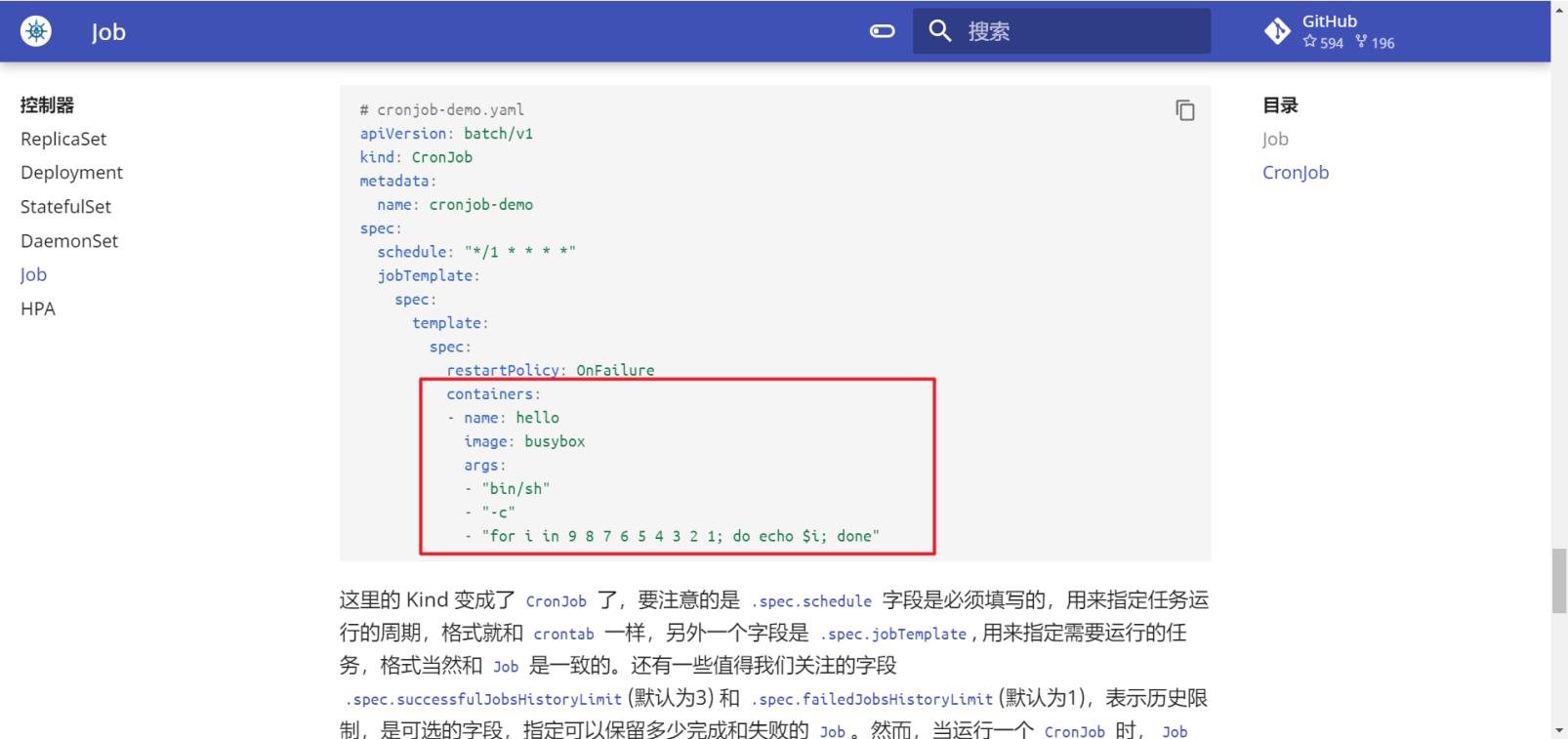Click the GitHub fork count 196
Viewport: 1568px width, 739px height.
[x=1375, y=43]
